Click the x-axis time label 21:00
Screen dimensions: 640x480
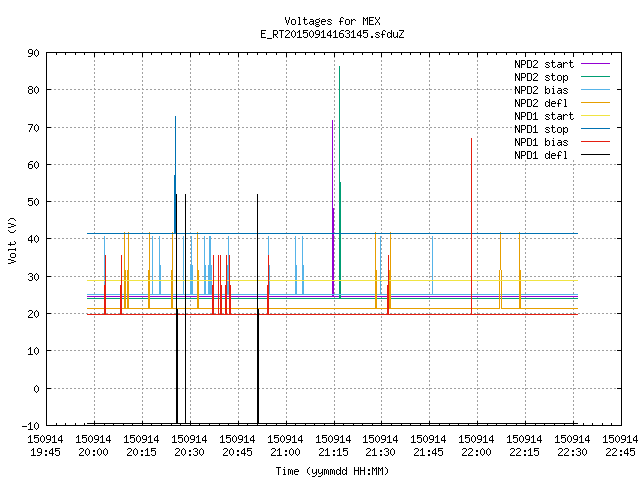coord(285,452)
